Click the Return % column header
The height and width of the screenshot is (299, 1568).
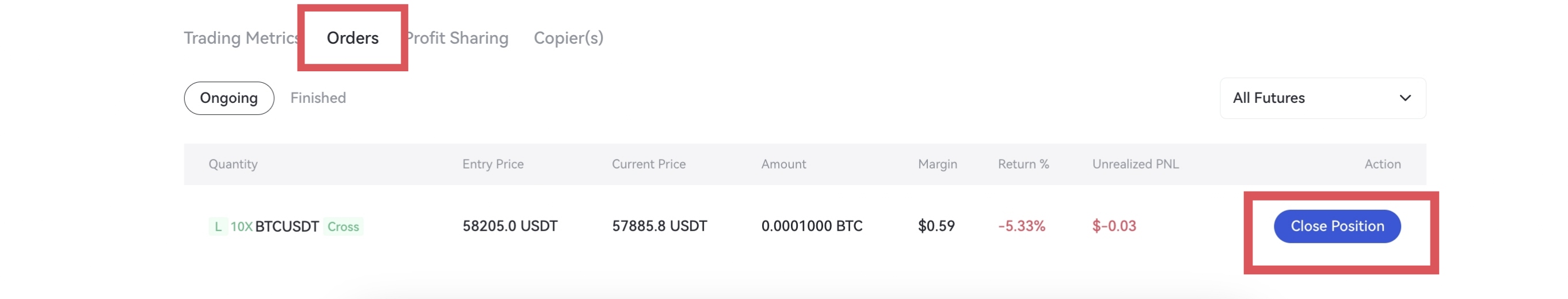pyautogui.click(x=1023, y=164)
